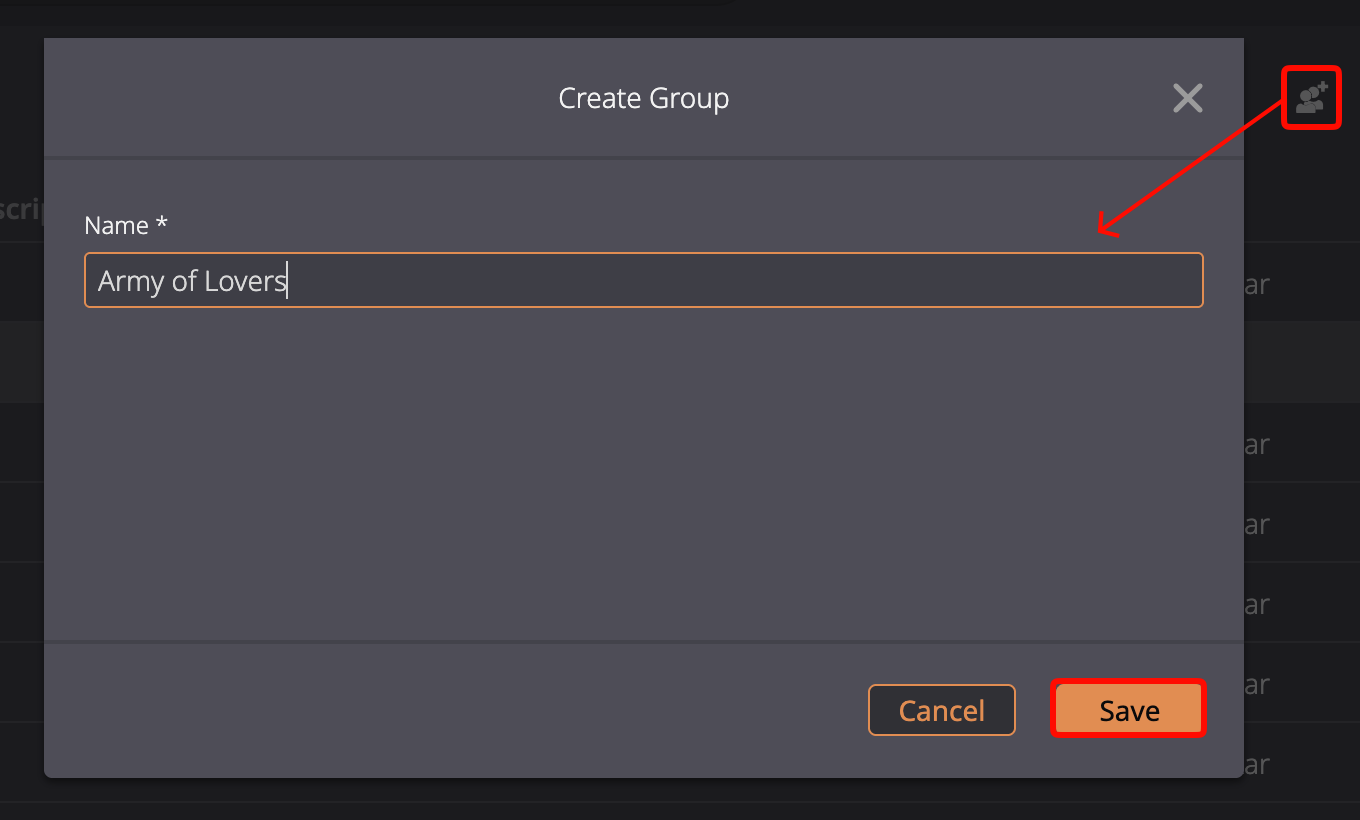Cancel group creation
Viewport: 1360px width, 820px height.
click(x=942, y=710)
